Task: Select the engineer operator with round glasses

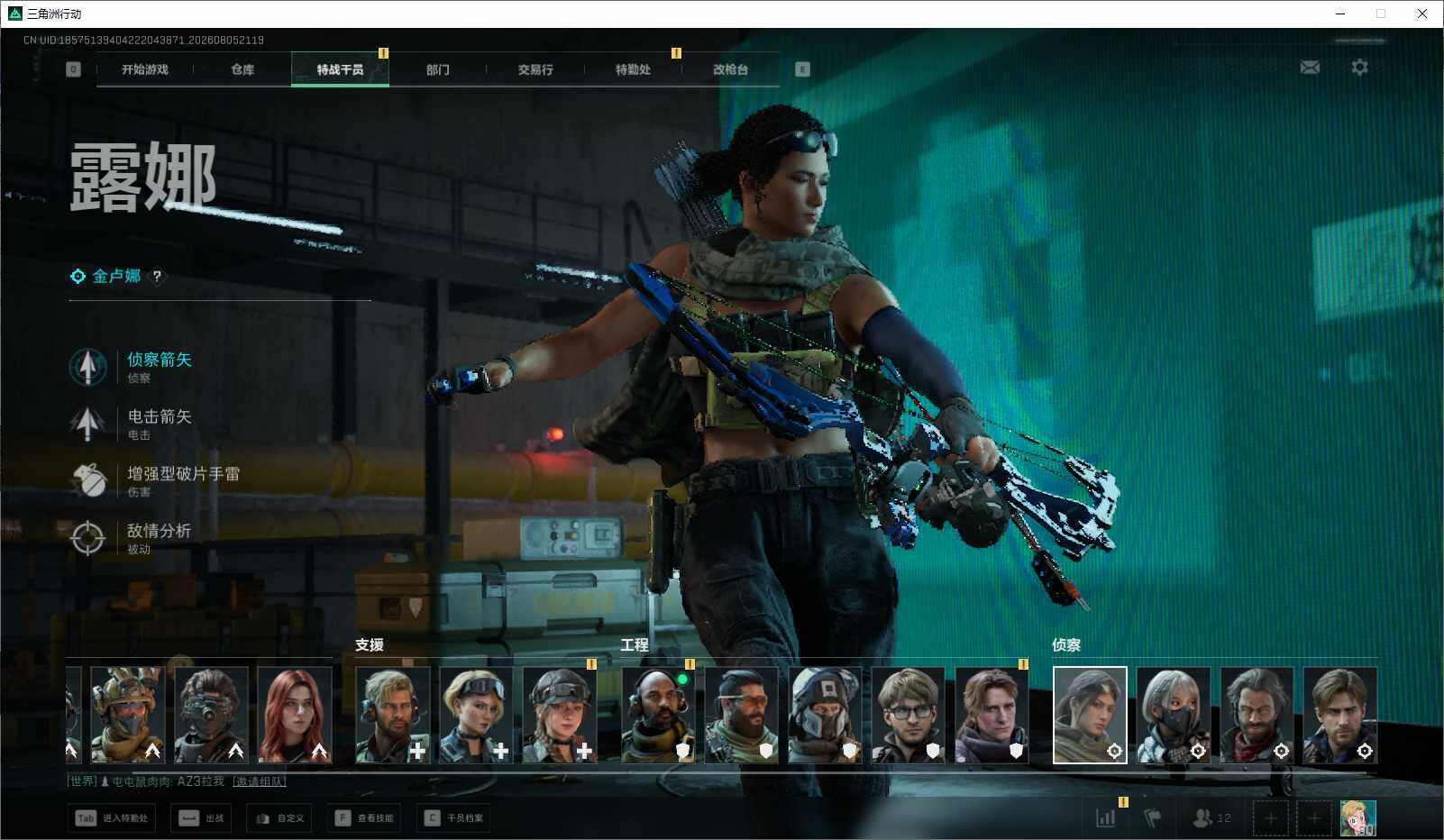Action: pos(909,715)
